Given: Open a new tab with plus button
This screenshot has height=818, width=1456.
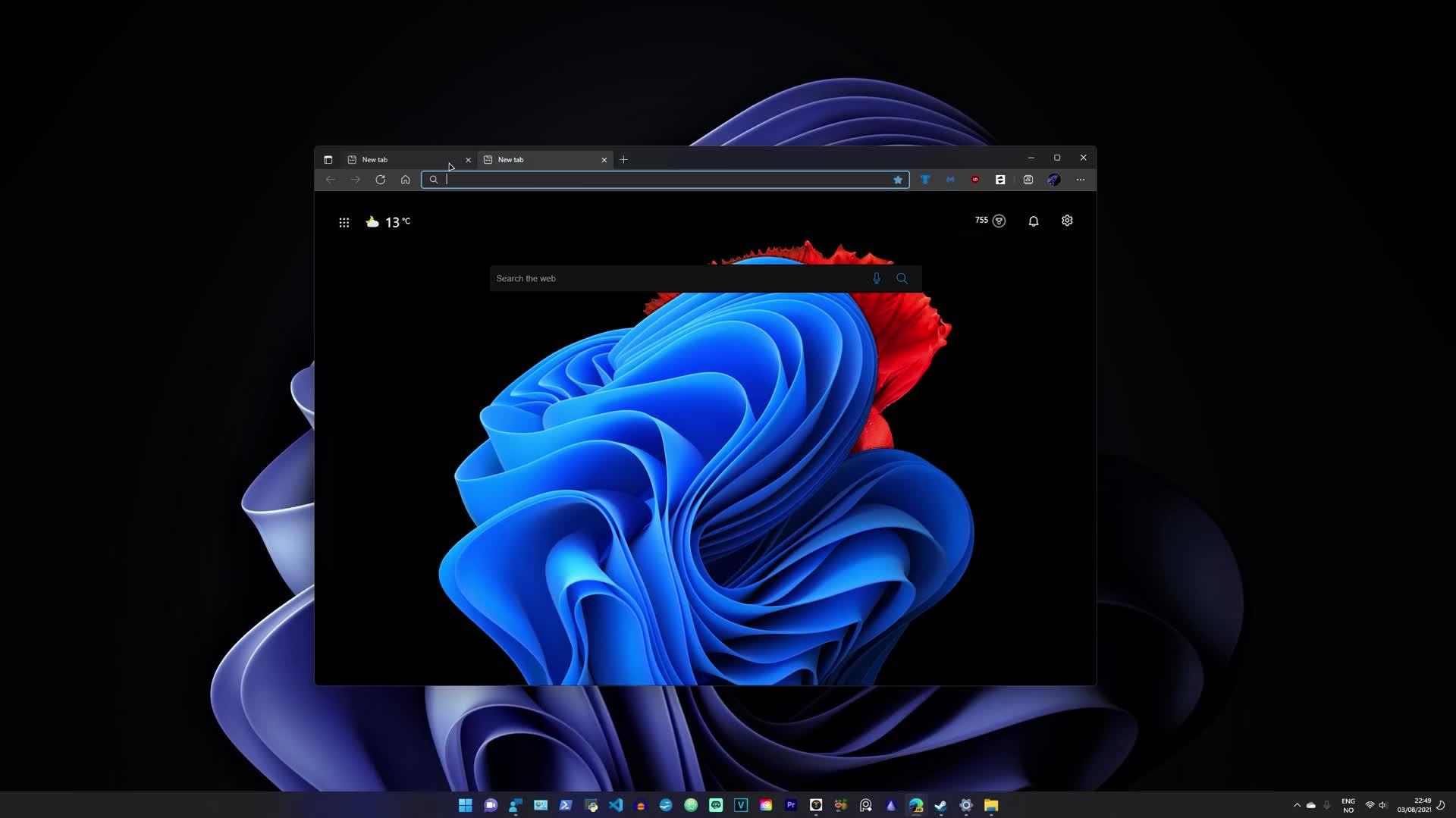Looking at the screenshot, I should pyautogui.click(x=623, y=160).
